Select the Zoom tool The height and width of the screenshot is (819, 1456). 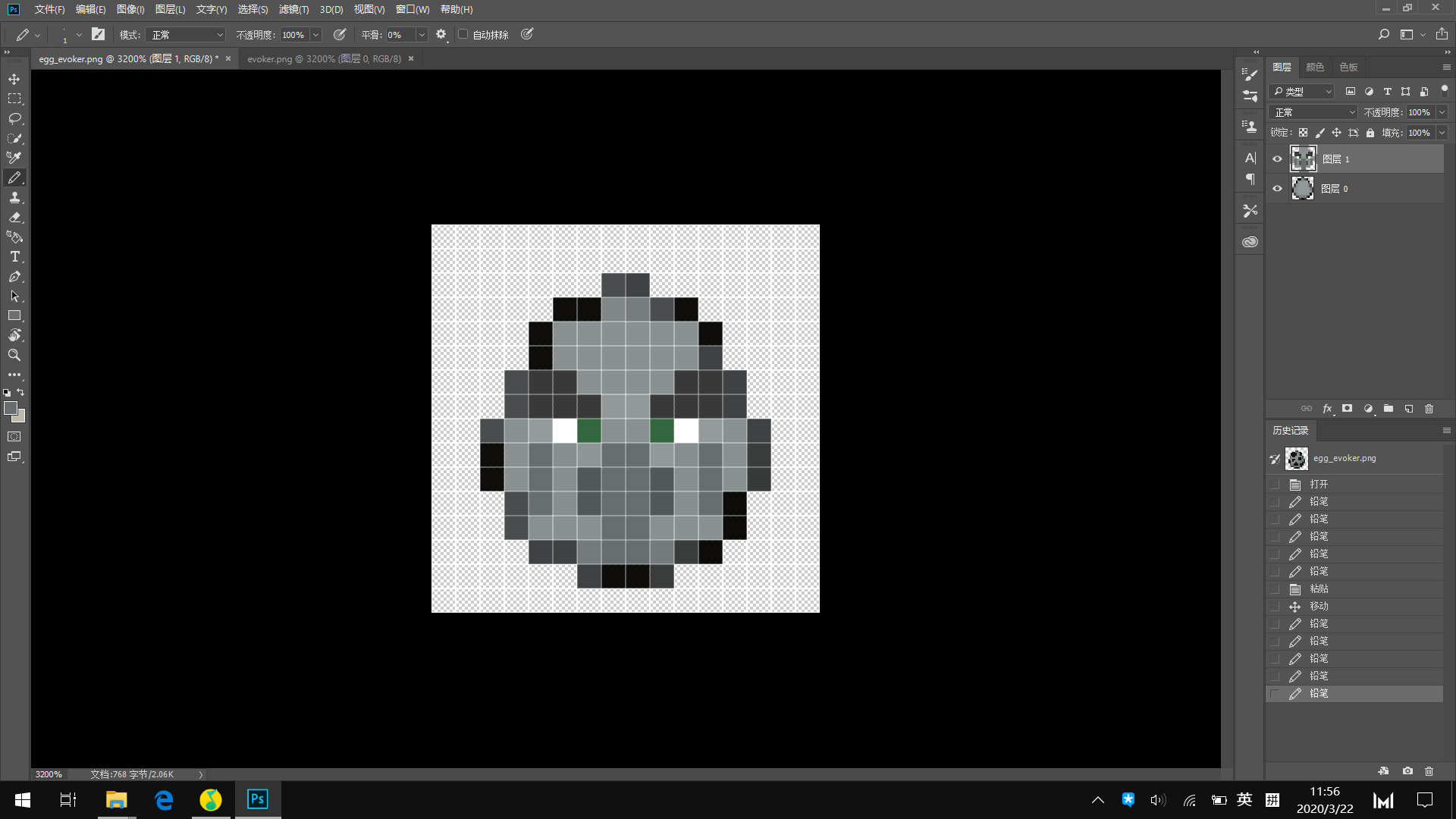(14, 355)
